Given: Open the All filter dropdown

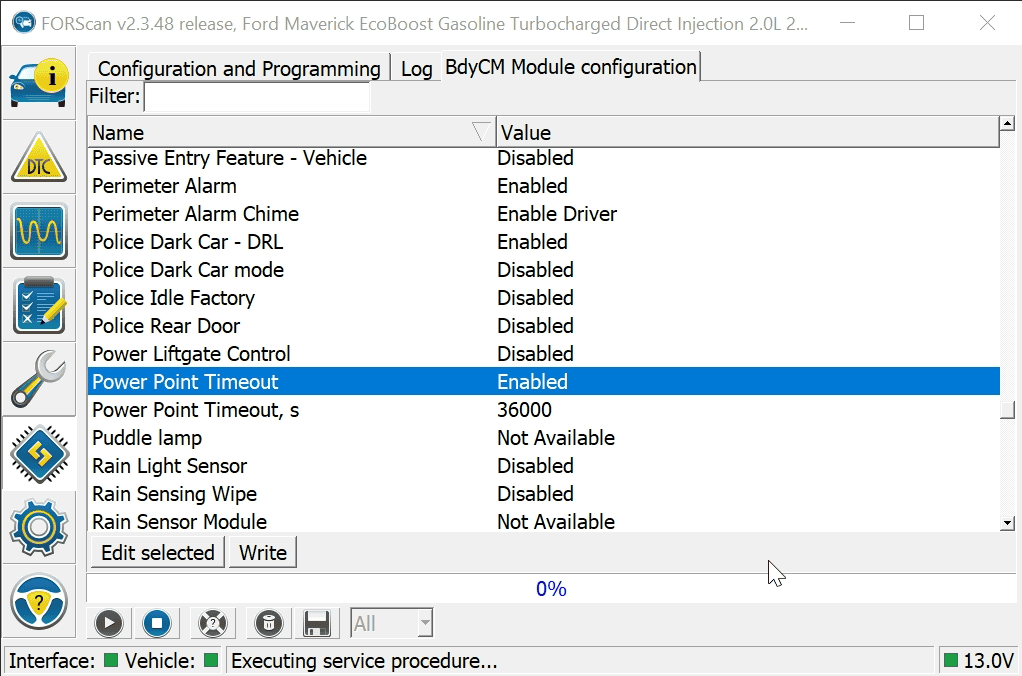Looking at the screenshot, I should [390, 623].
